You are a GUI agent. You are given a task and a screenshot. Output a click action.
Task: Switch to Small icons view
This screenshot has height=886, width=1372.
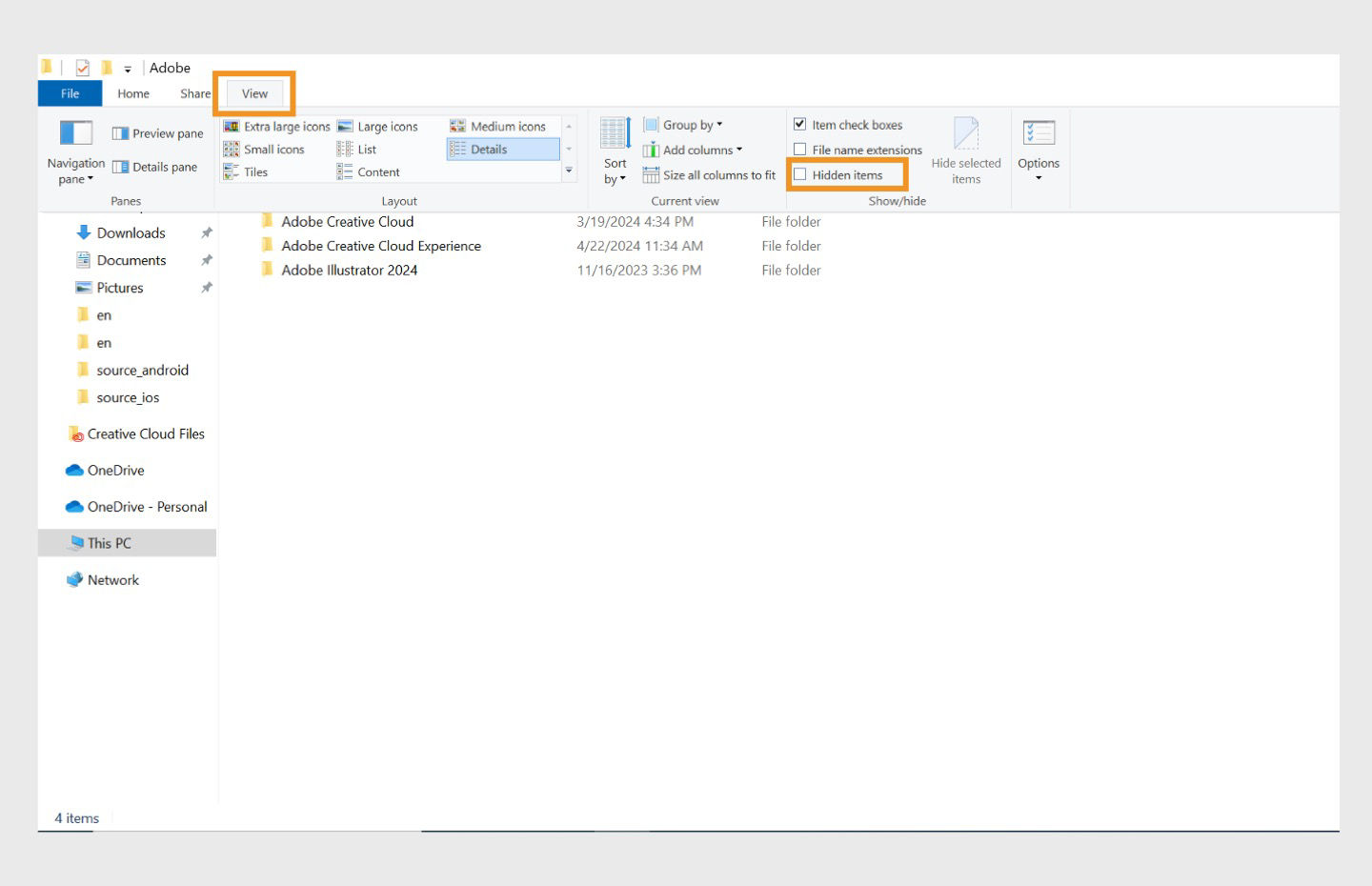pos(273,149)
